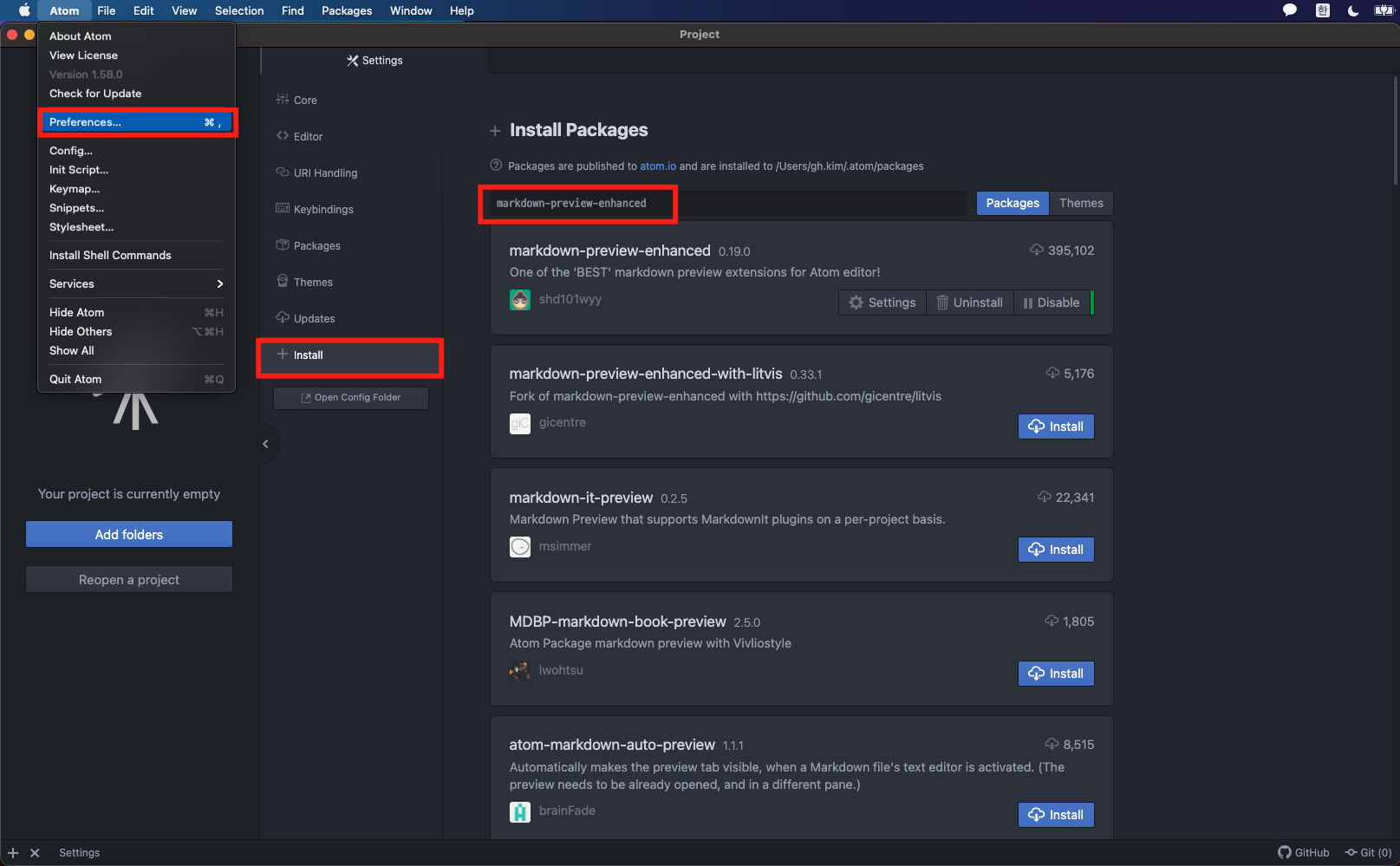Image resolution: width=1400 pixels, height=866 pixels.
Task: Click the lwohtsu author avatar
Action: pyautogui.click(x=520, y=671)
